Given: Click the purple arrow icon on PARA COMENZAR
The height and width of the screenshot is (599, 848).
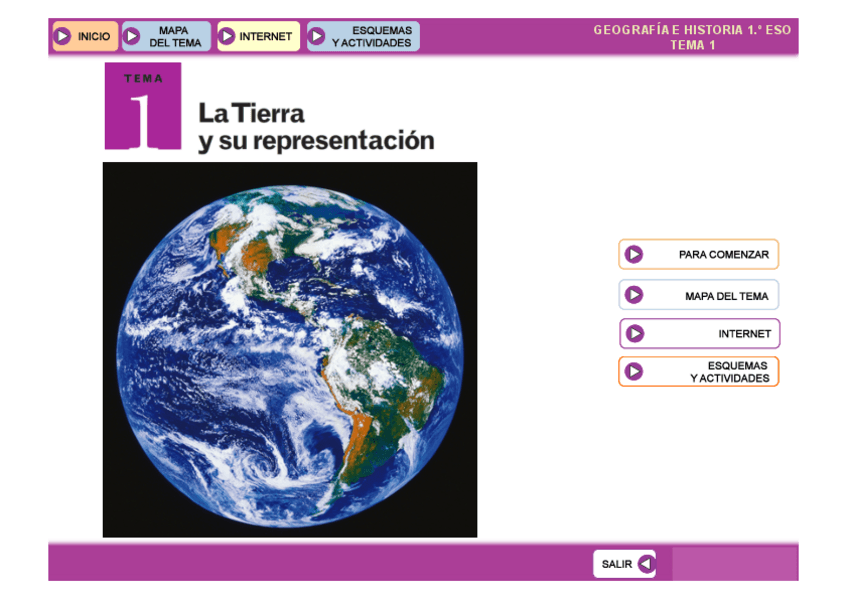Looking at the screenshot, I should (635, 254).
